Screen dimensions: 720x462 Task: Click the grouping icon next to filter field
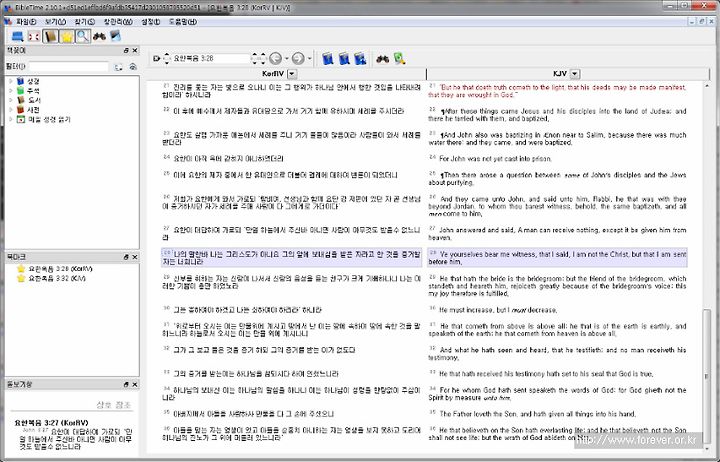click(x=118, y=67)
